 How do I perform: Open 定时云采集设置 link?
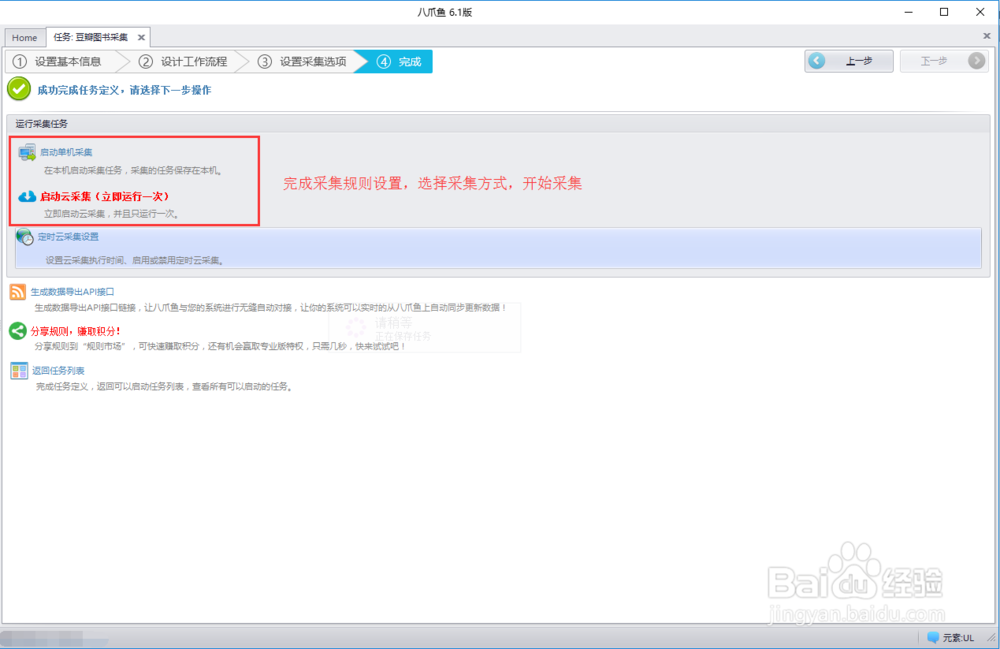coord(68,237)
